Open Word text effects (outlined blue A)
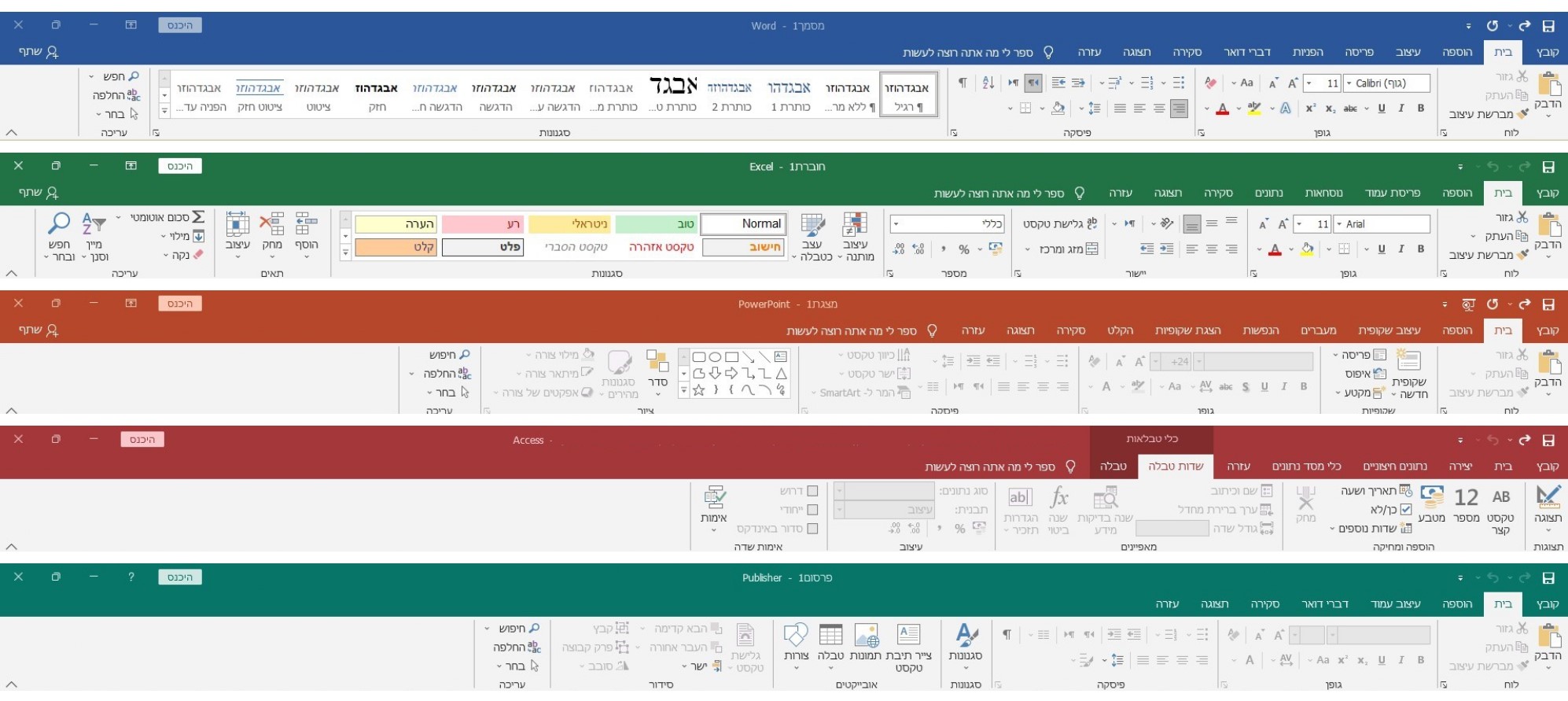 [1285, 109]
